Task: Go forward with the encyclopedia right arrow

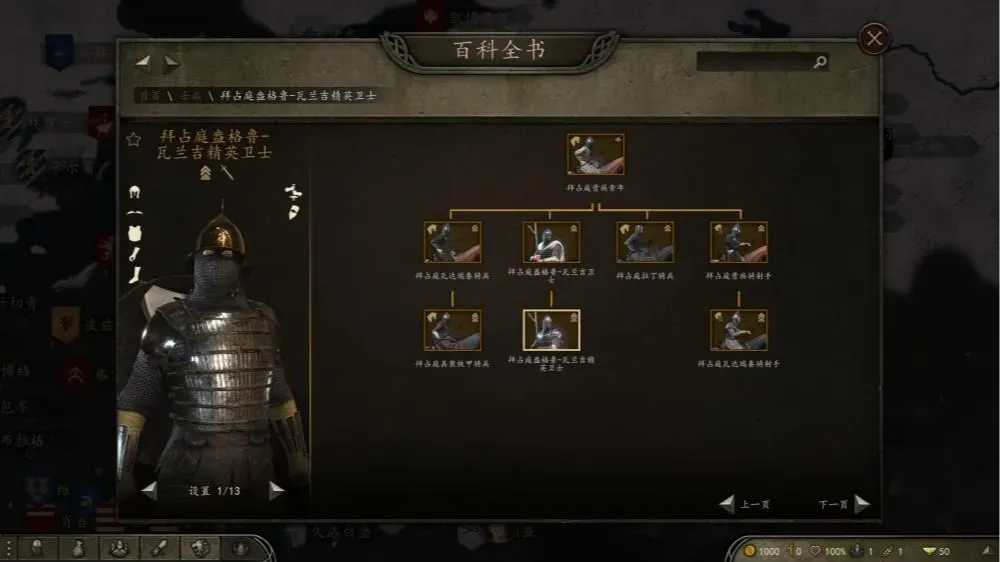Action: [172, 63]
